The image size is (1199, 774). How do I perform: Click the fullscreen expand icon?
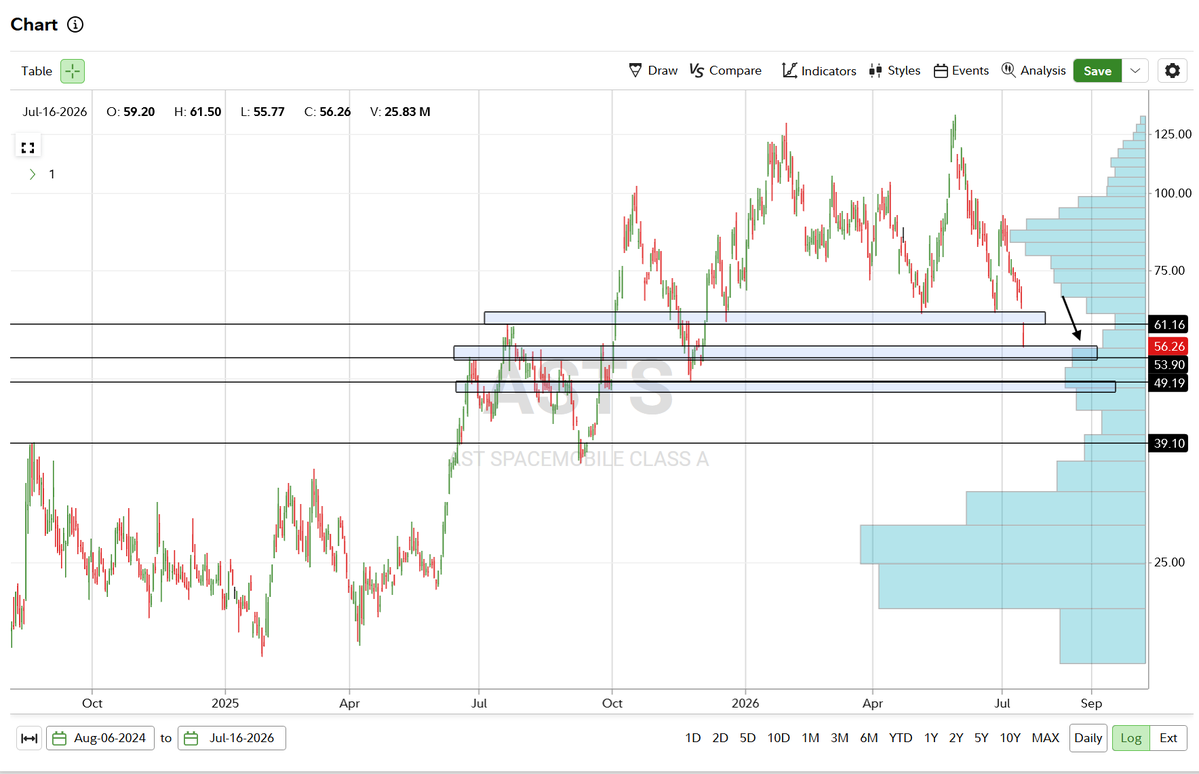coord(28,148)
